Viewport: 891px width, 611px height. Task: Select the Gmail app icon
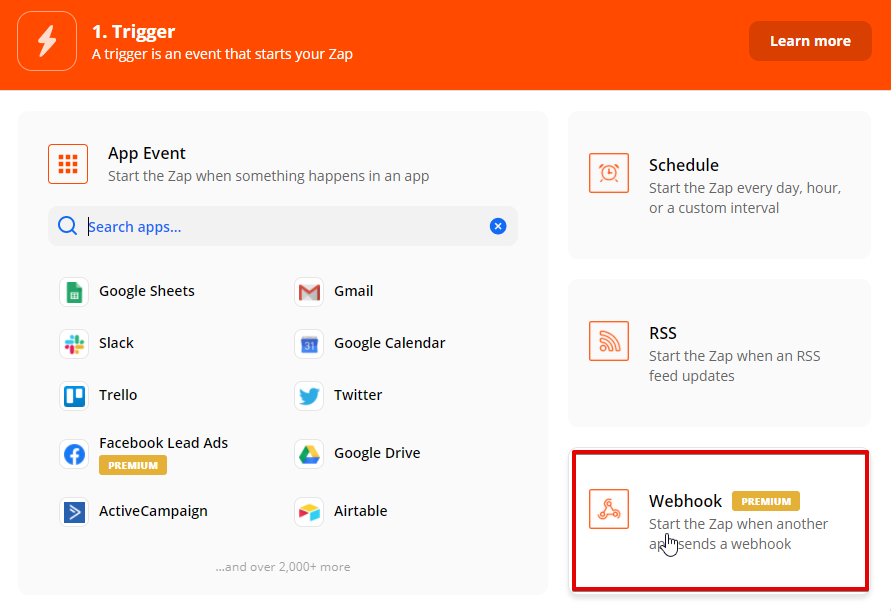point(309,292)
